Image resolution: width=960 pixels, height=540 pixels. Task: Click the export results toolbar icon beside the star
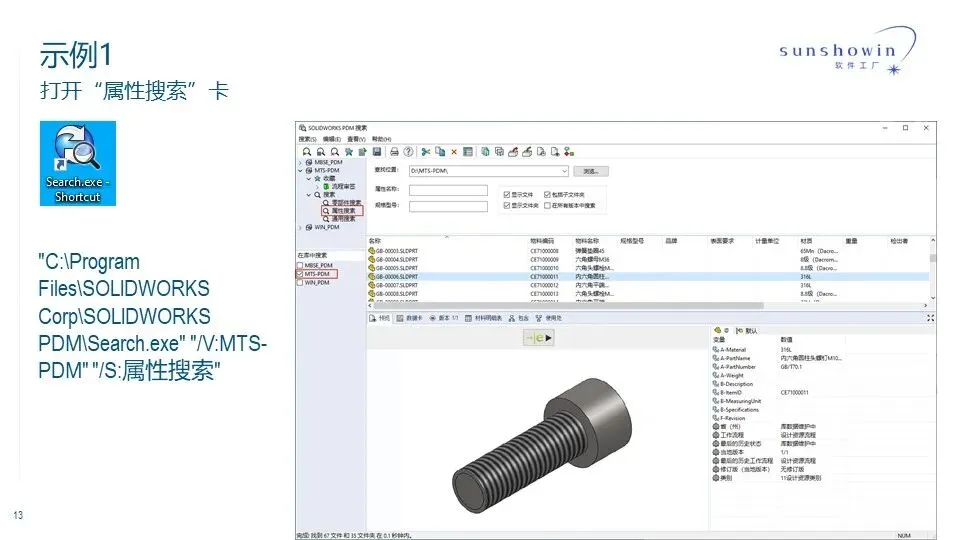(x=362, y=152)
